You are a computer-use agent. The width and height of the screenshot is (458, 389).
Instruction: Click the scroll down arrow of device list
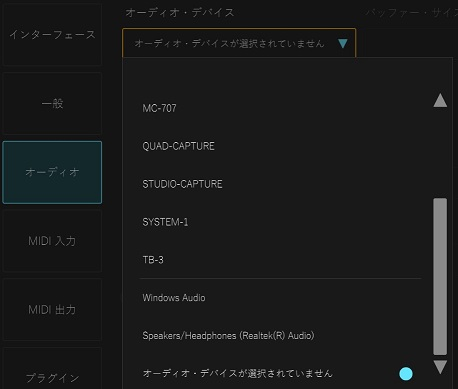click(440, 367)
